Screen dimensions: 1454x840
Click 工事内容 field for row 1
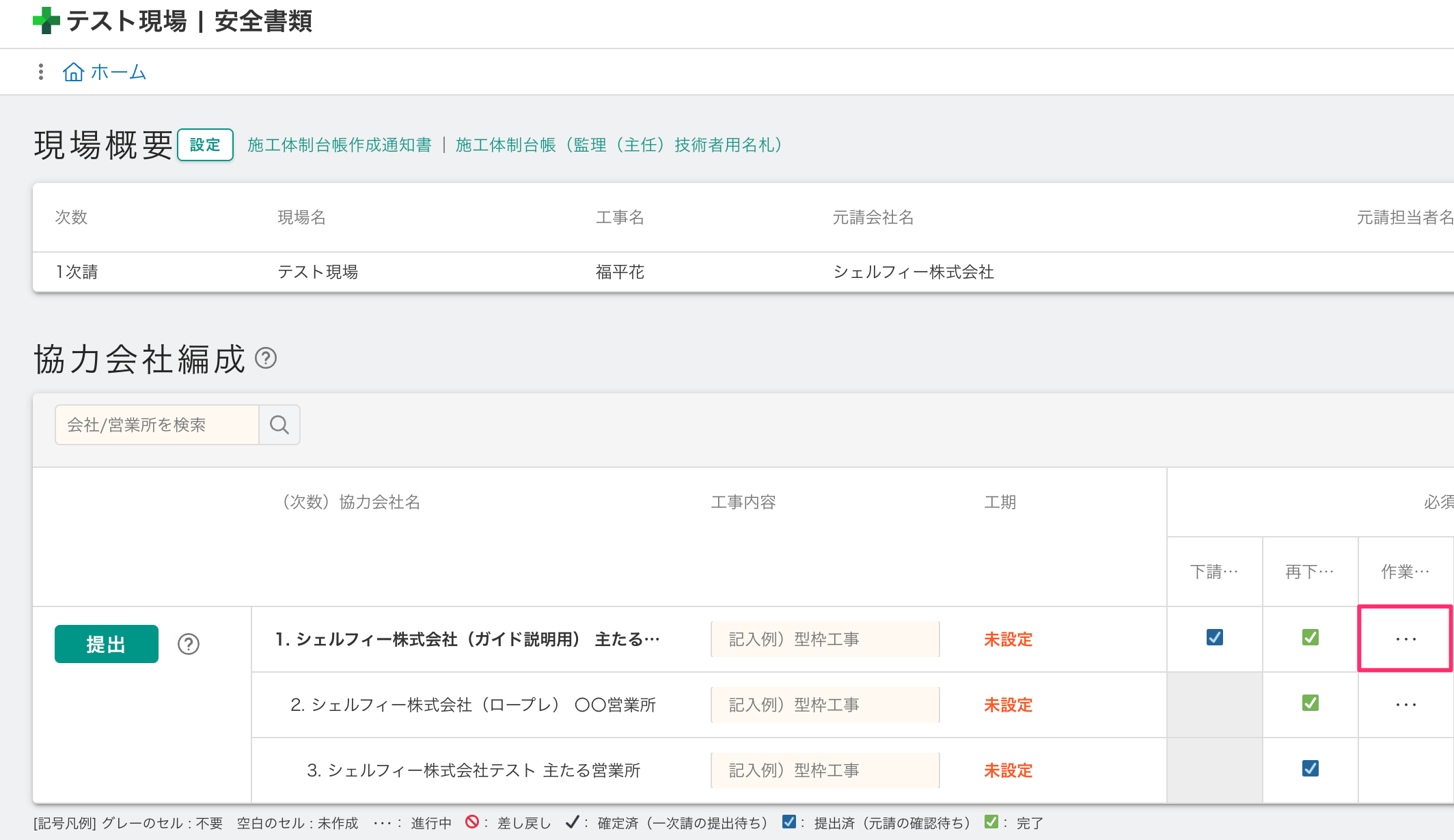(825, 639)
